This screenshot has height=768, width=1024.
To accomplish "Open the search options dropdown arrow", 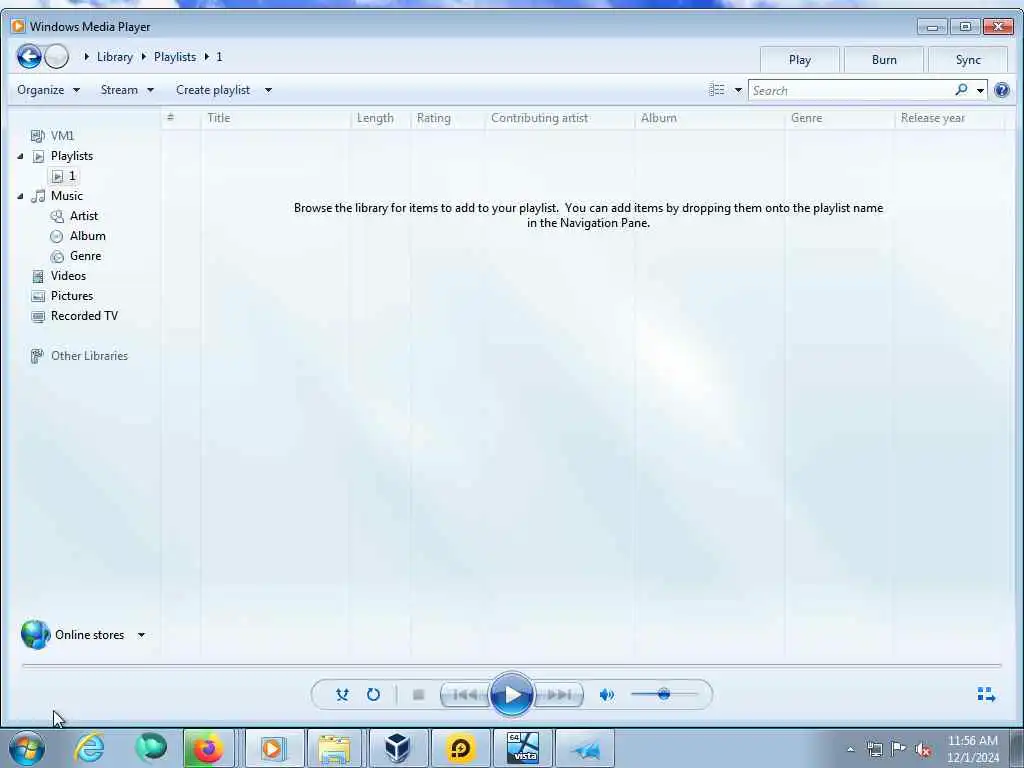I will tap(980, 90).
